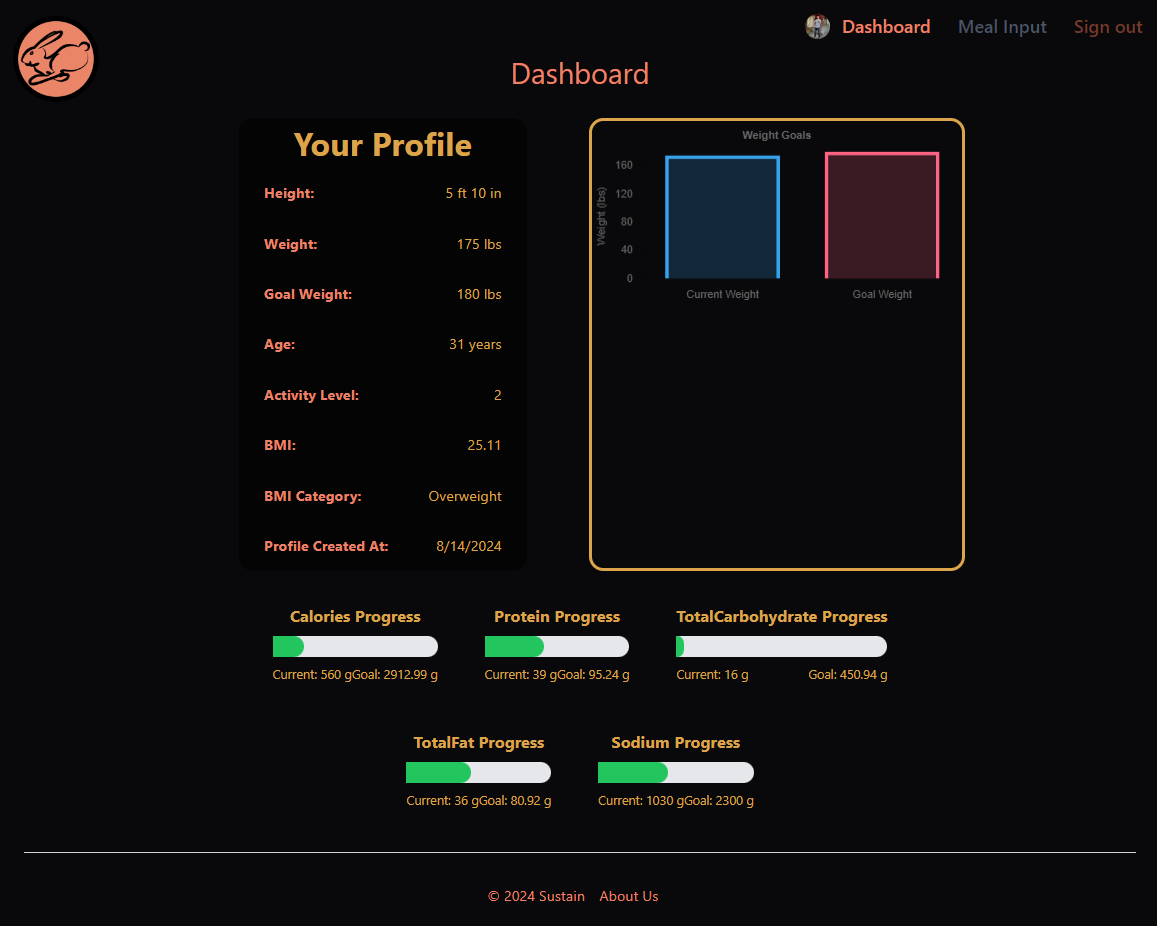This screenshot has height=926, width=1157.
Task: Click the Sign out link
Action: coord(1107,26)
